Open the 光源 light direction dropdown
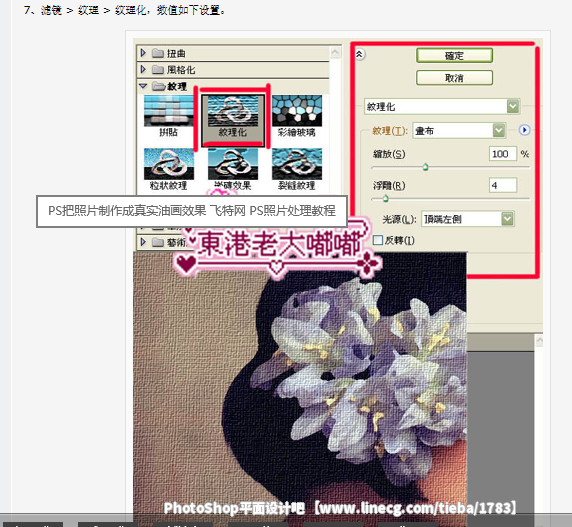 [507, 219]
